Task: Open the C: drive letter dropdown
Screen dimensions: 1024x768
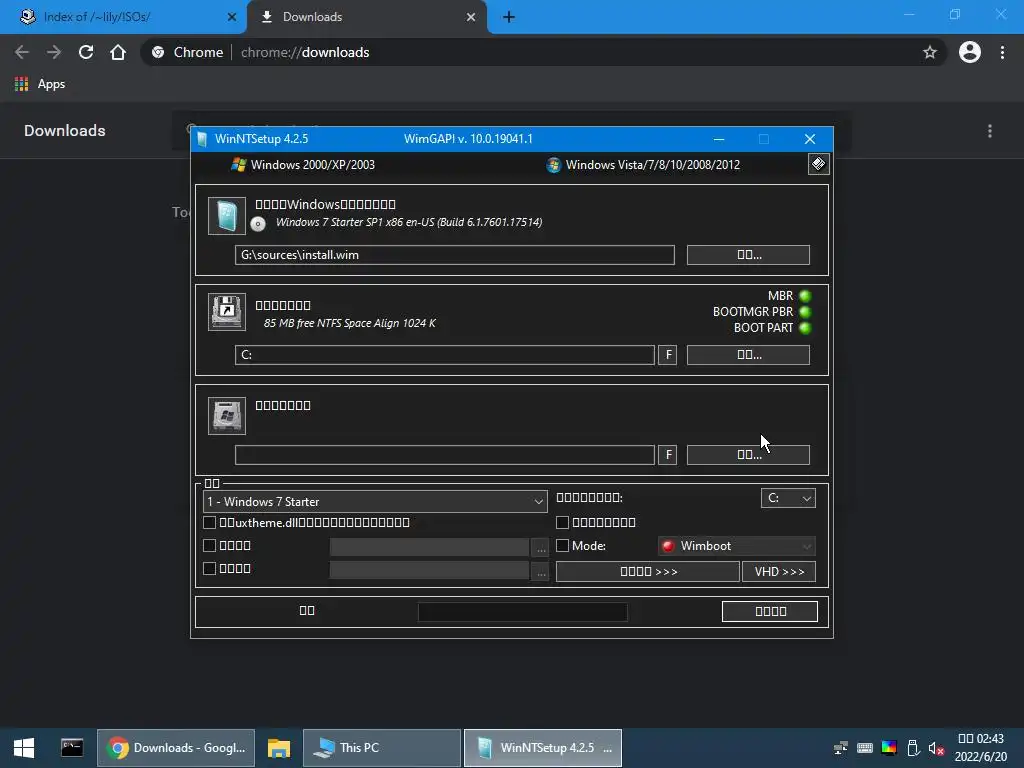Action: pyautogui.click(x=788, y=498)
